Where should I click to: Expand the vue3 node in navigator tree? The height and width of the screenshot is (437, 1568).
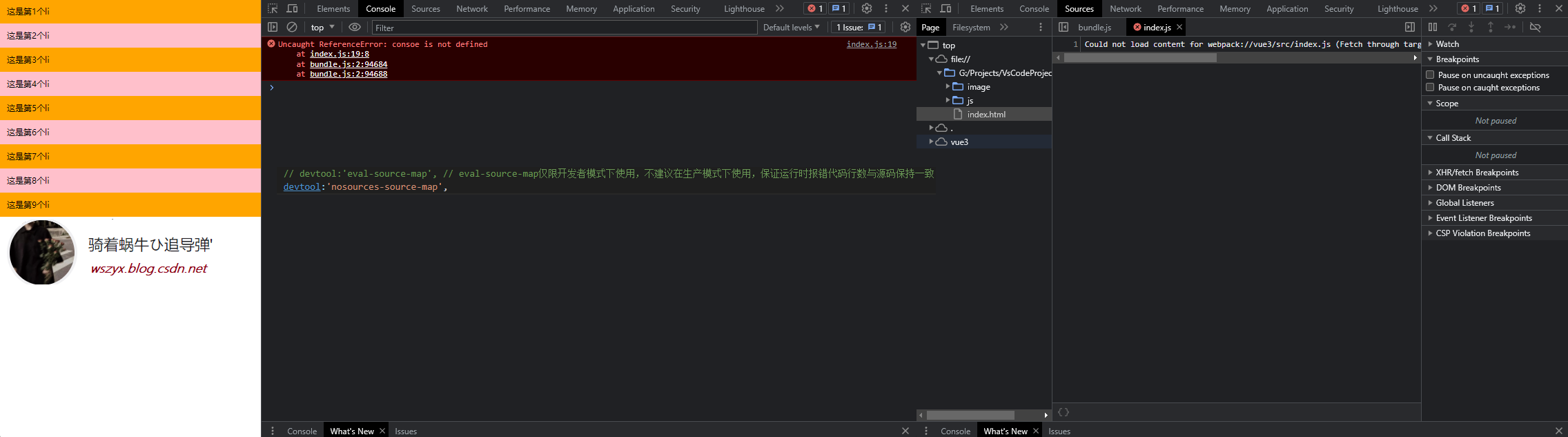(x=931, y=142)
